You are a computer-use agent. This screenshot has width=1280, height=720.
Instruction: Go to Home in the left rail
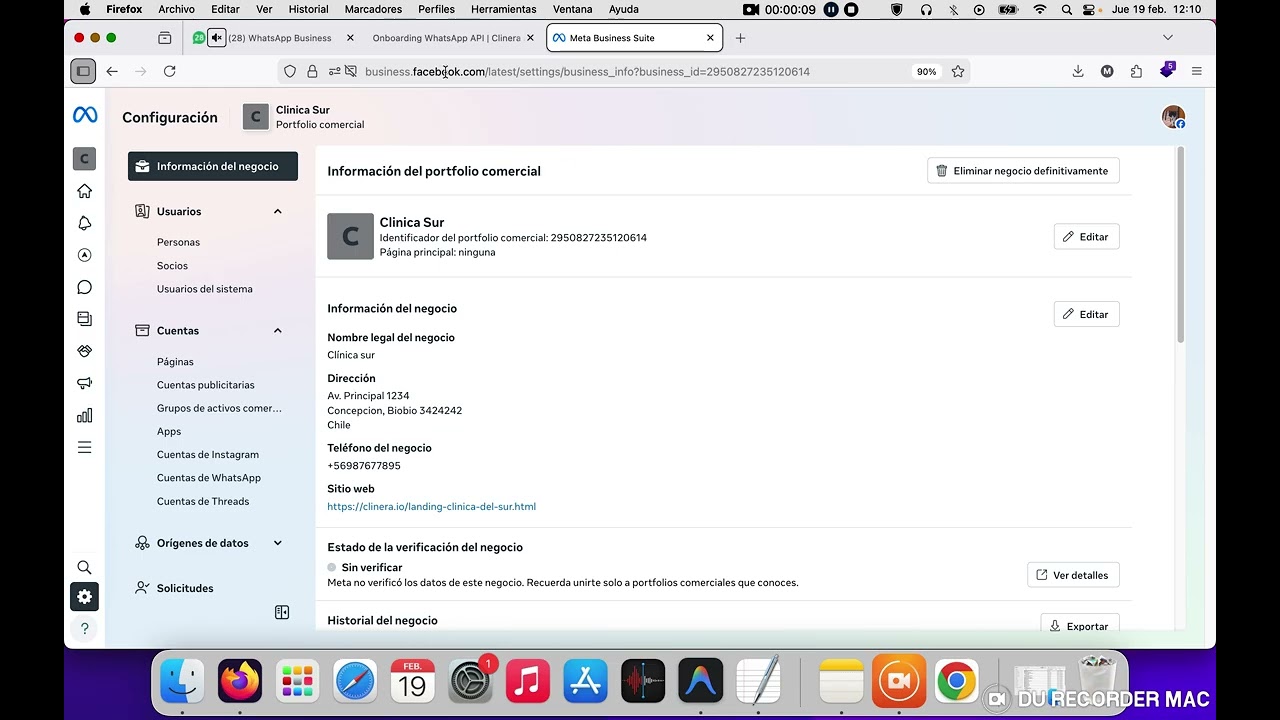pyautogui.click(x=85, y=191)
